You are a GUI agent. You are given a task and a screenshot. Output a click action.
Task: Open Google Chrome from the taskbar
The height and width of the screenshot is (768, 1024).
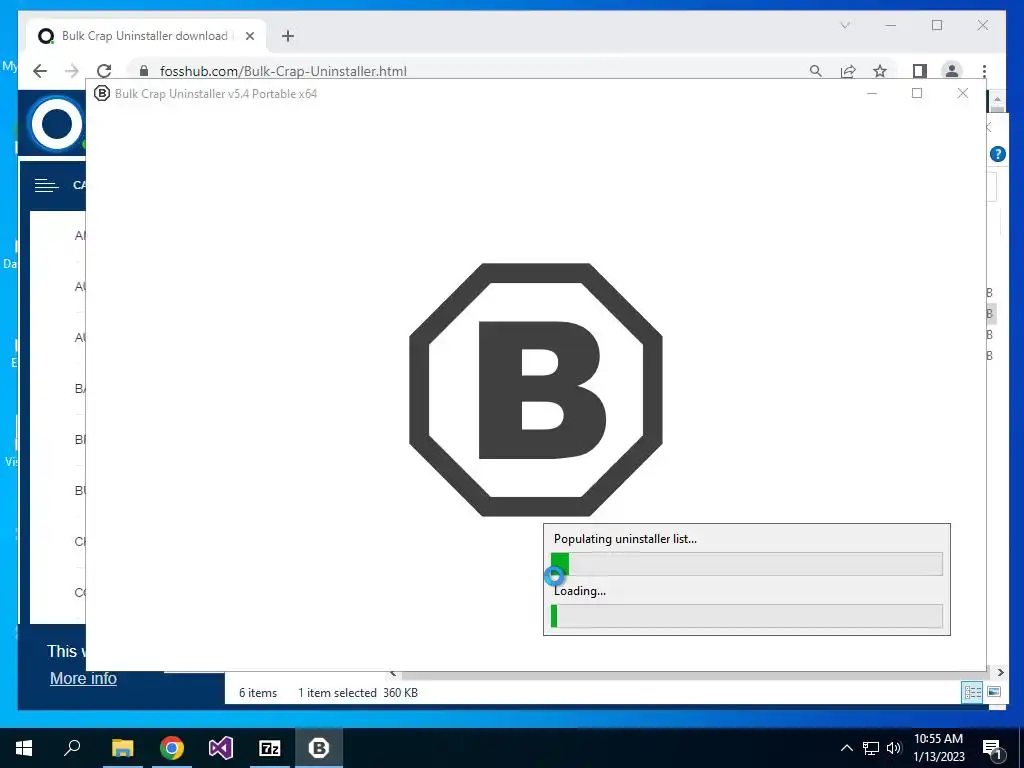(x=172, y=748)
